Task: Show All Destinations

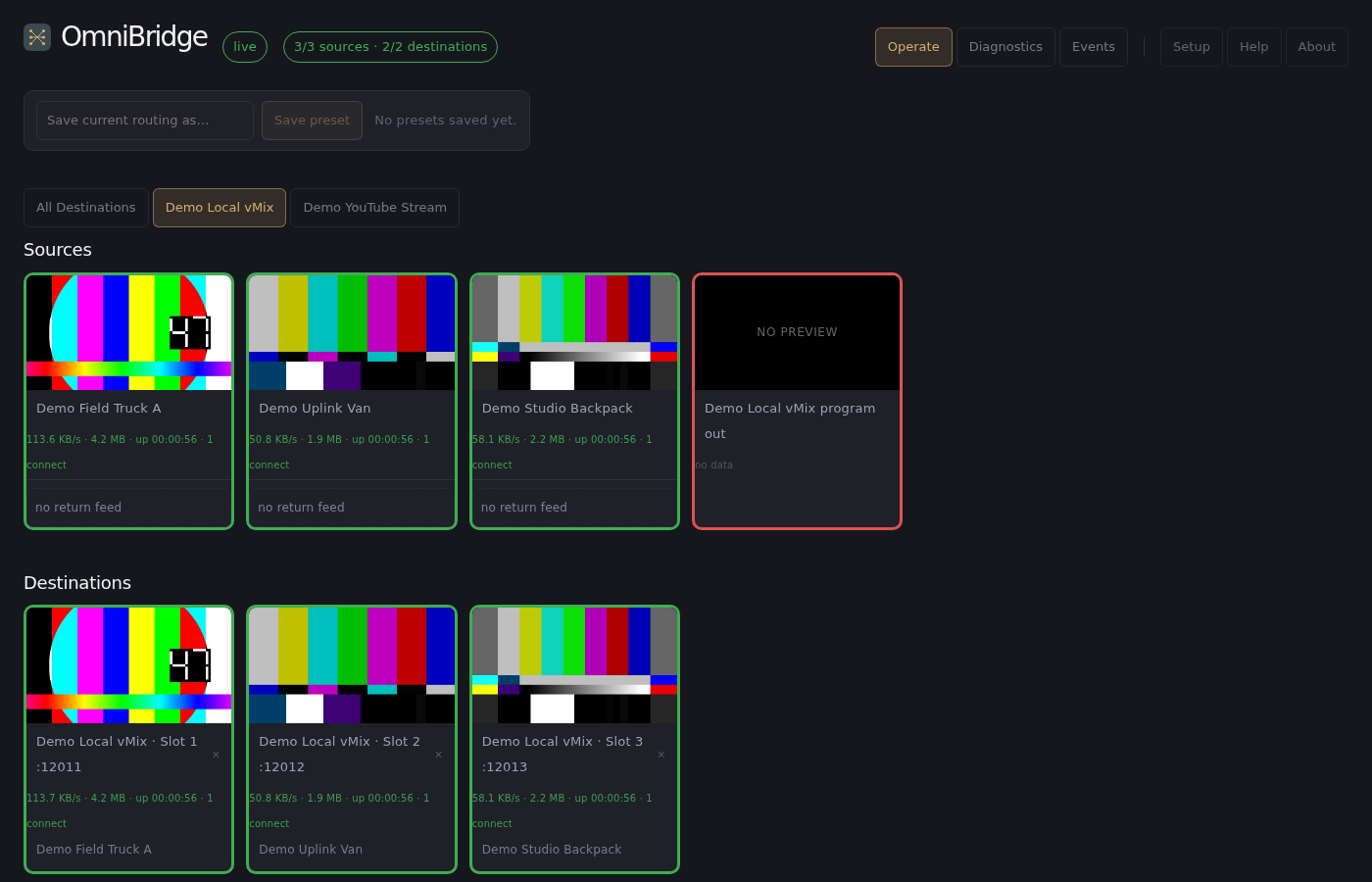Action: 86,208
